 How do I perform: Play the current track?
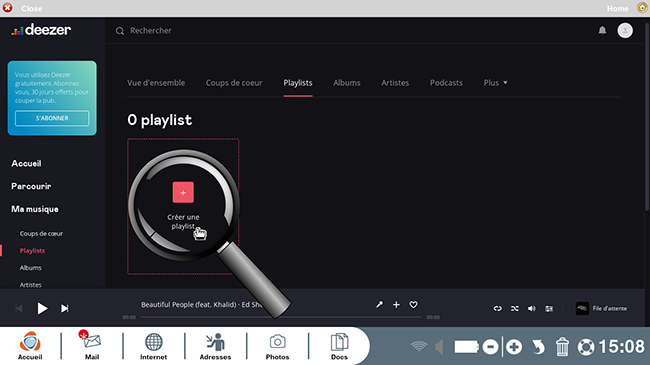click(42, 308)
